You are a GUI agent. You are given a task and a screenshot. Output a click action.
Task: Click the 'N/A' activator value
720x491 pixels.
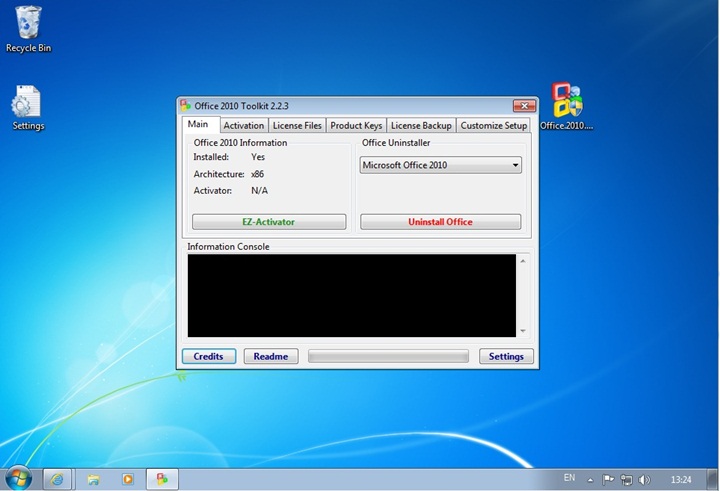pos(259,191)
